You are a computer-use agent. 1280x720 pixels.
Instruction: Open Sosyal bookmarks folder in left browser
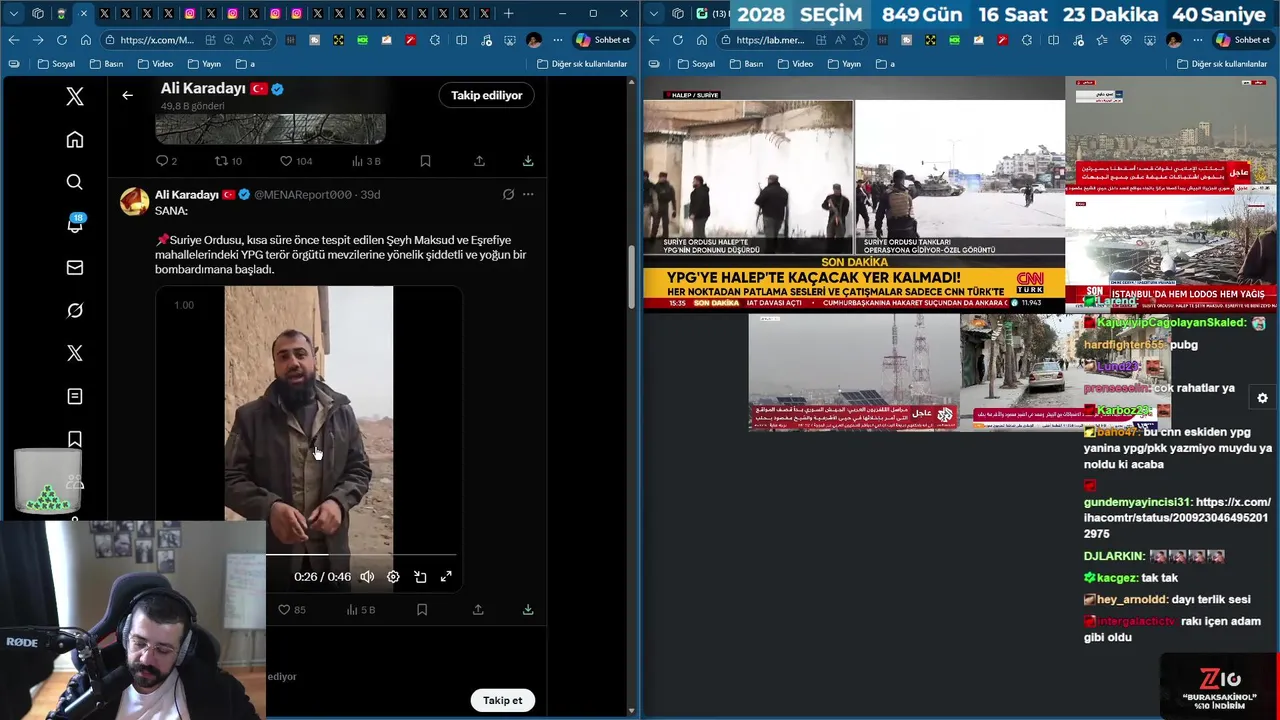click(x=56, y=64)
